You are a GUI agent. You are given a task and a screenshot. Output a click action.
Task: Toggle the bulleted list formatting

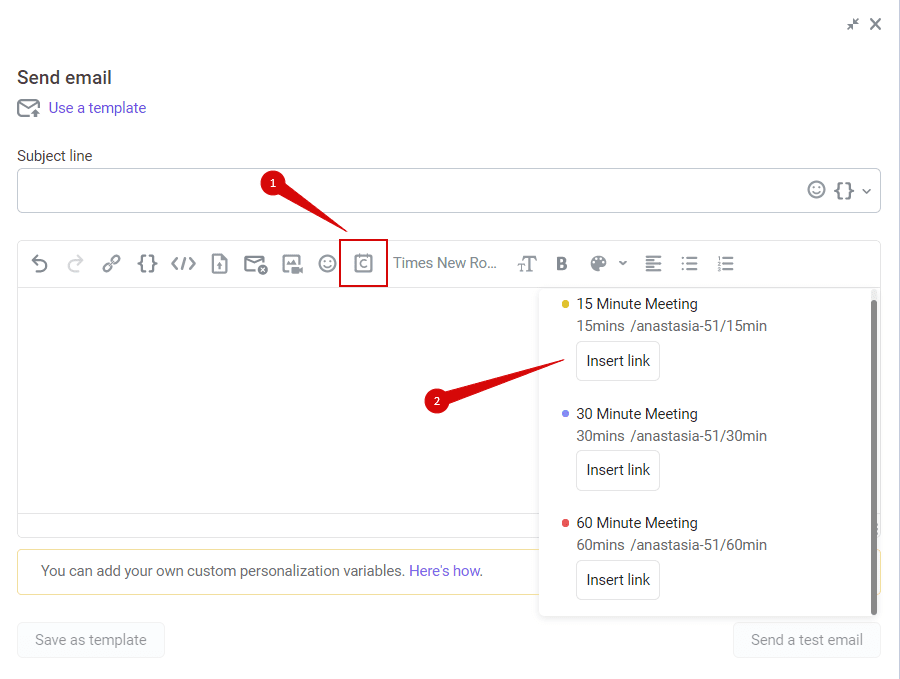pos(689,263)
